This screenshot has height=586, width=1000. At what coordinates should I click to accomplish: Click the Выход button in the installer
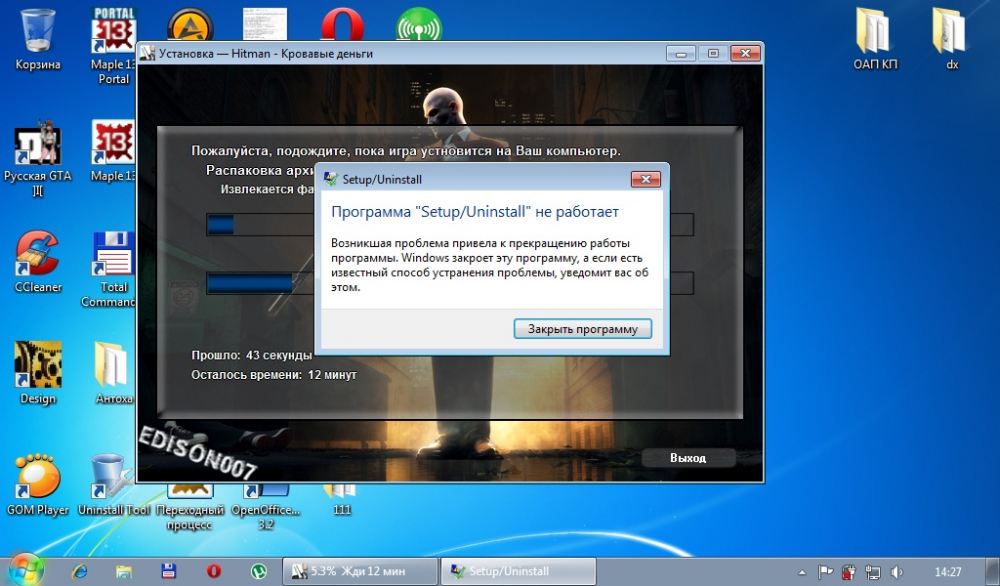click(x=688, y=458)
